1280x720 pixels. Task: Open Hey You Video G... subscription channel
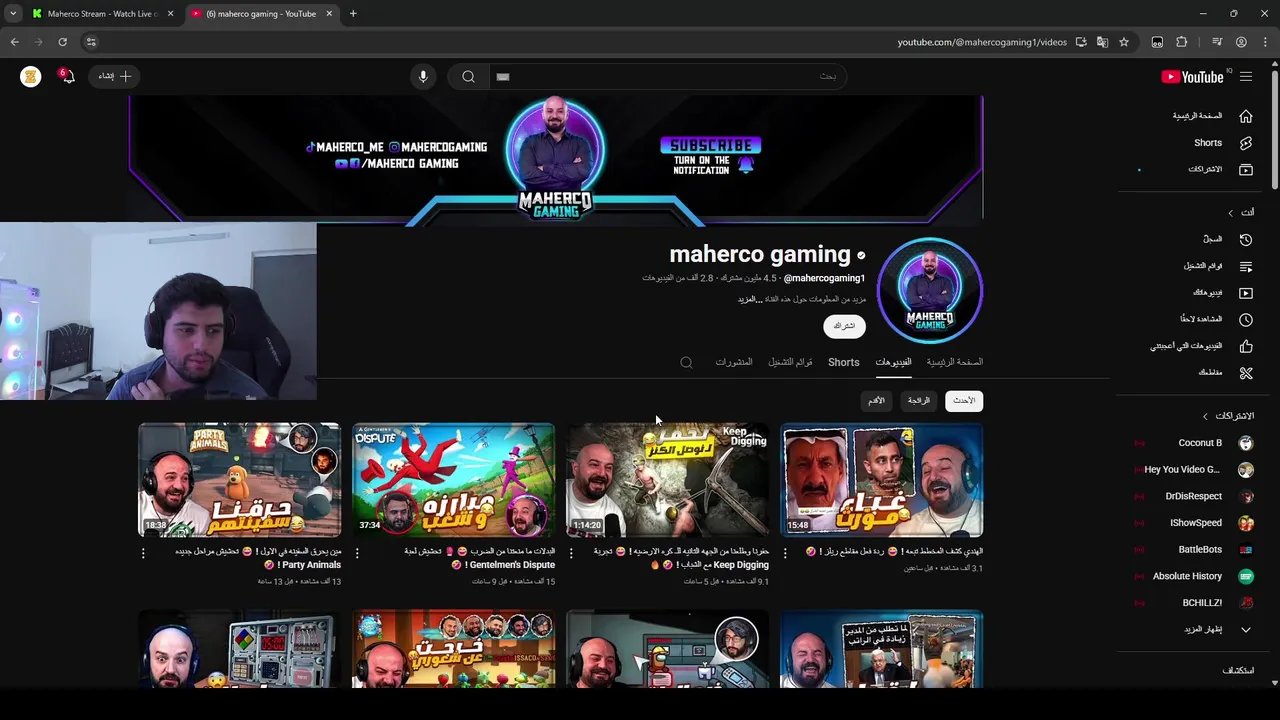(1182, 470)
